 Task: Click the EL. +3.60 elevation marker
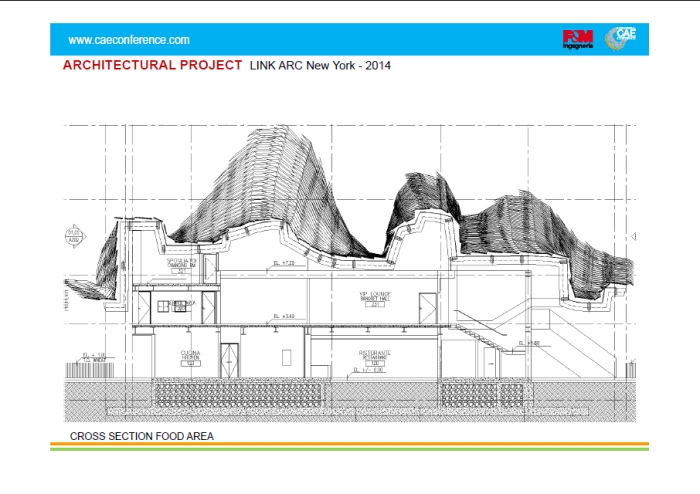coord(284,318)
